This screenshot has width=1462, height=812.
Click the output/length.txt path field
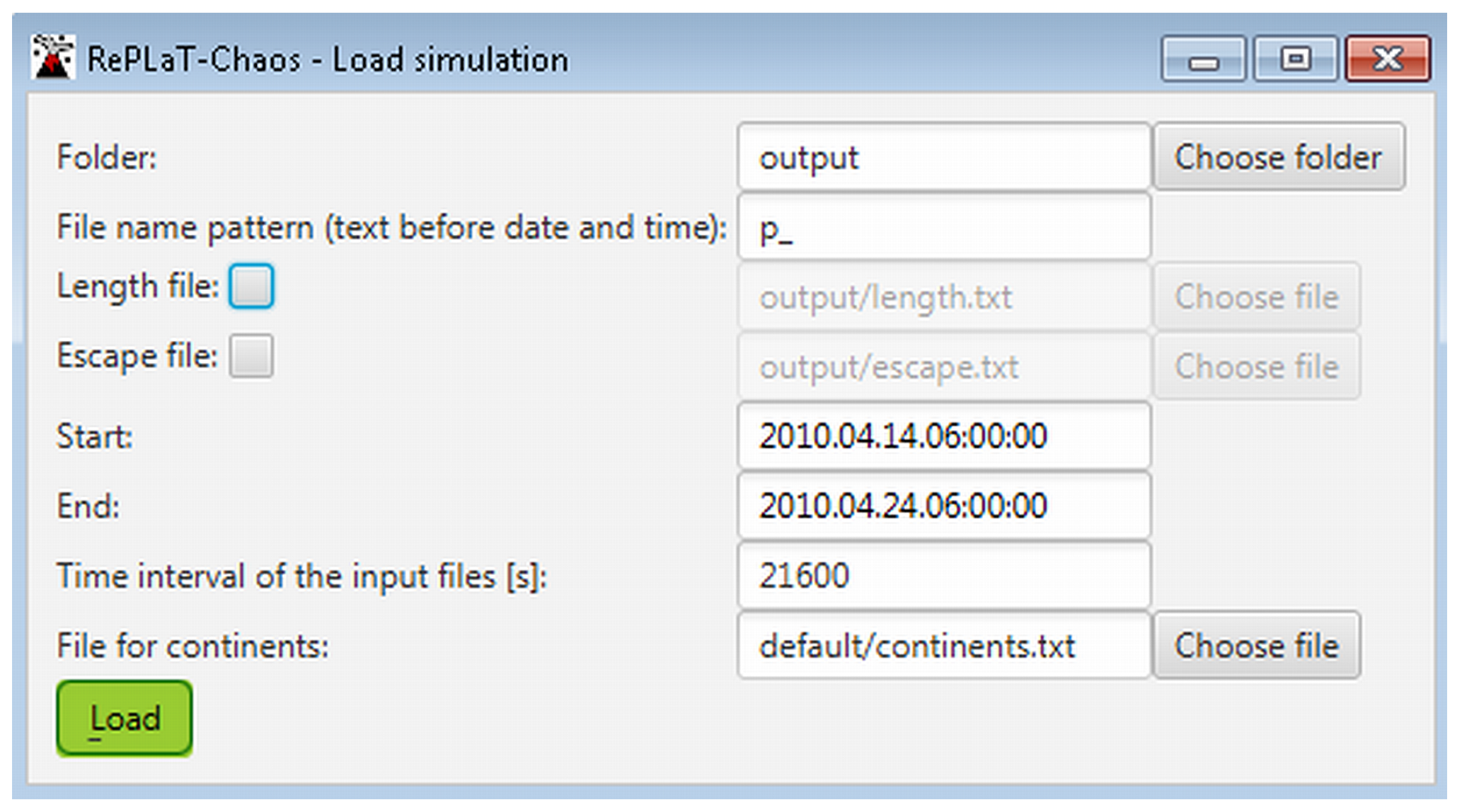[x=944, y=297]
